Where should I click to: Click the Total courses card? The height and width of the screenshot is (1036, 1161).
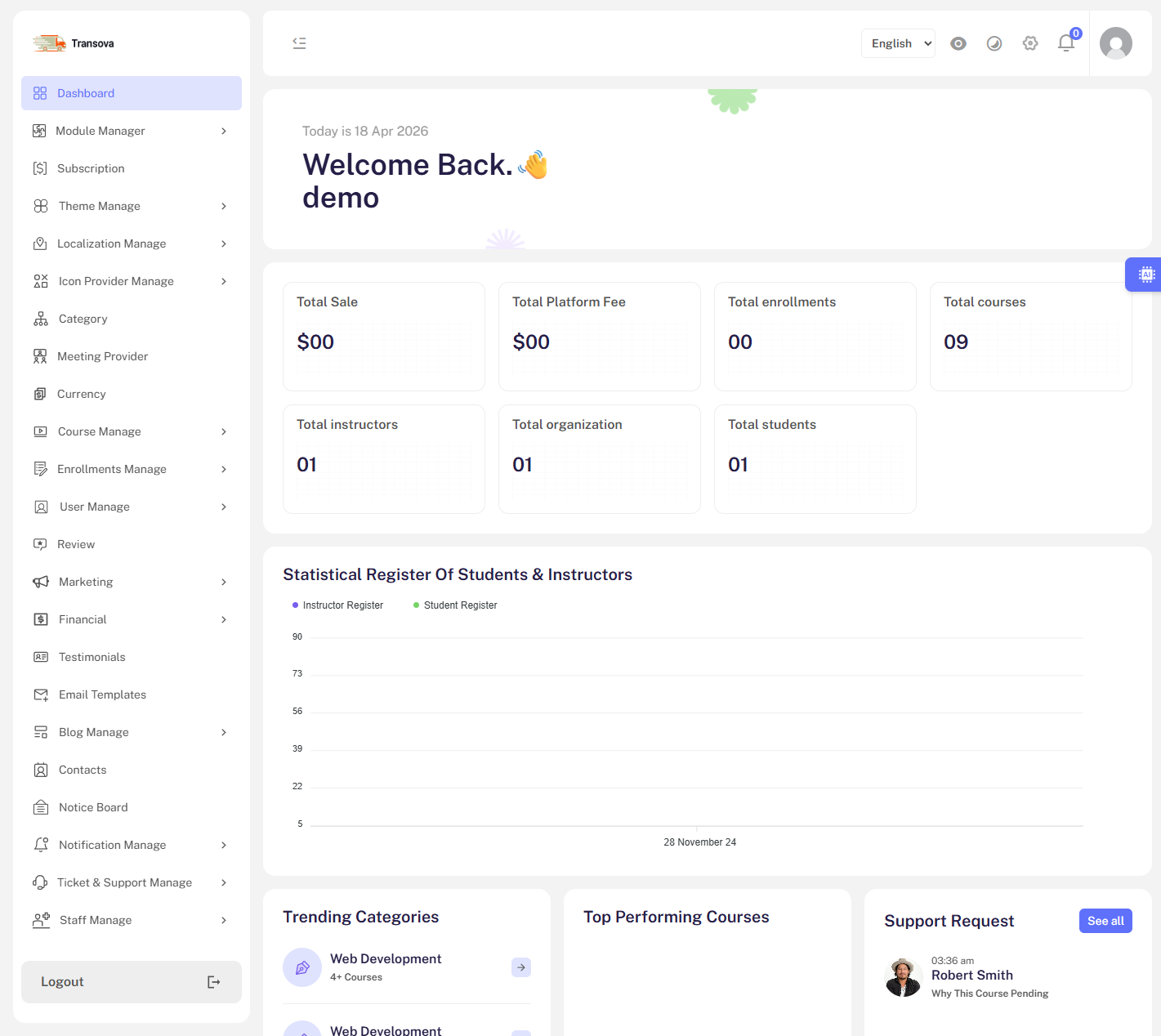point(1031,337)
